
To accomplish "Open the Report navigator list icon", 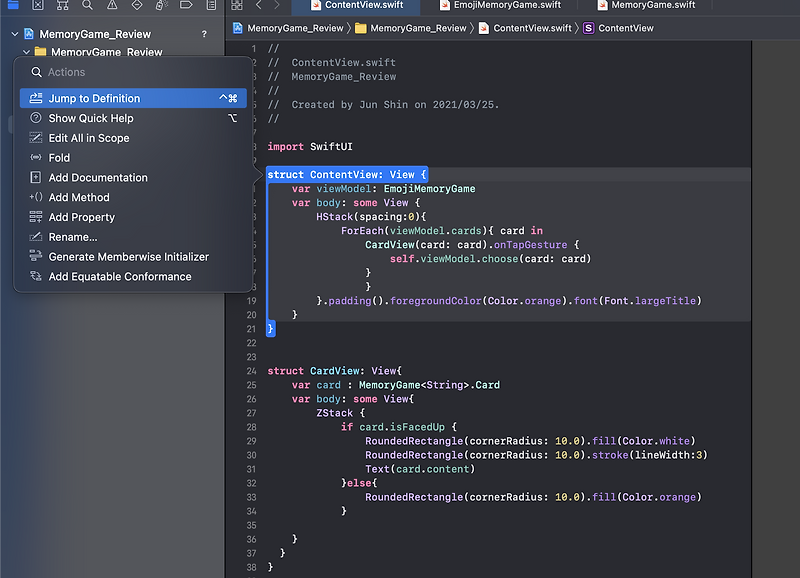I will click(212, 8).
